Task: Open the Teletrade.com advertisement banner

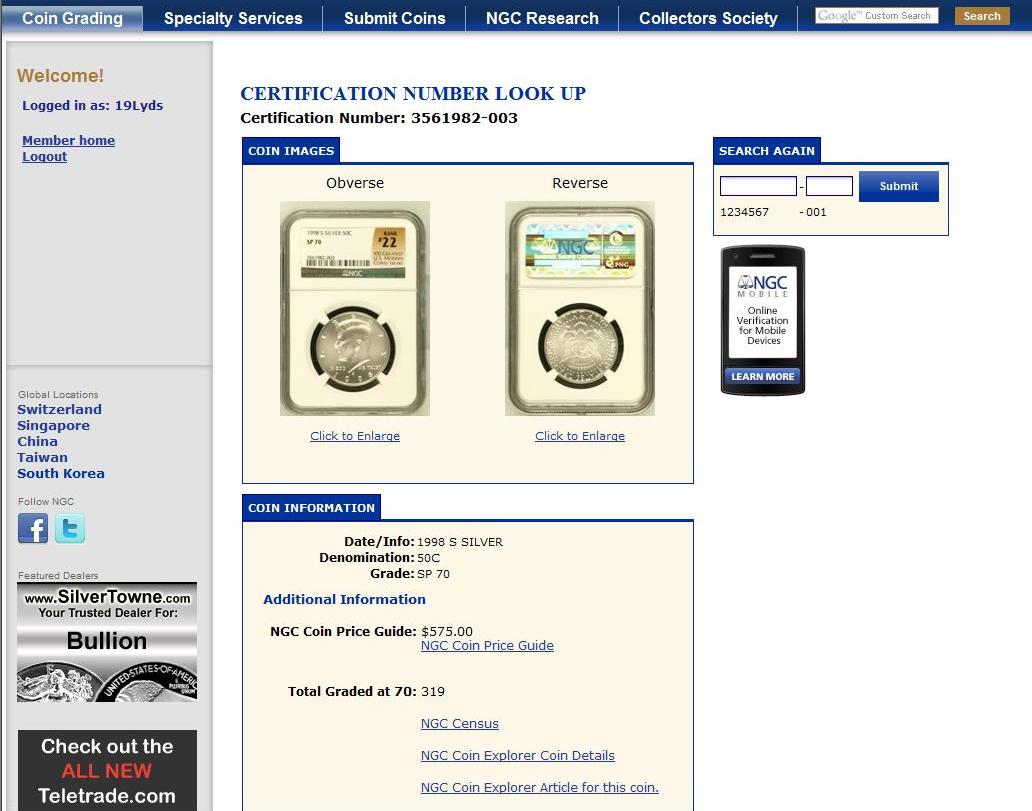Action: pyautogui.click(x=107, y=770)
